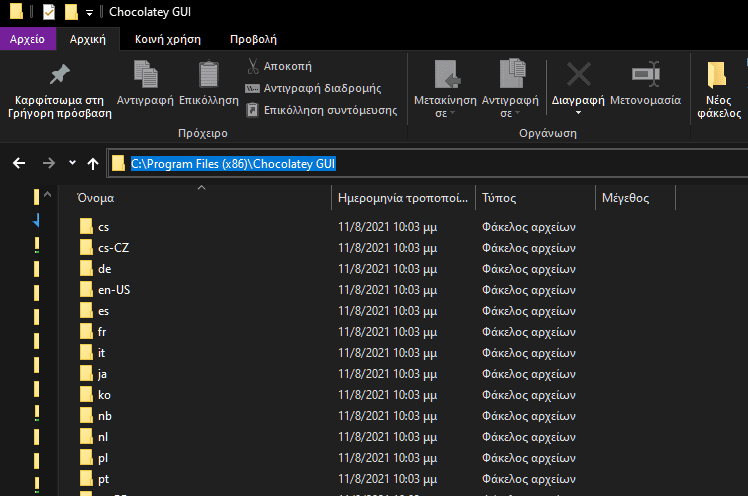Select the es folder icon
The width and height of the screenshot is (748, 496).
pyautogui.click(x=86, y=310)
